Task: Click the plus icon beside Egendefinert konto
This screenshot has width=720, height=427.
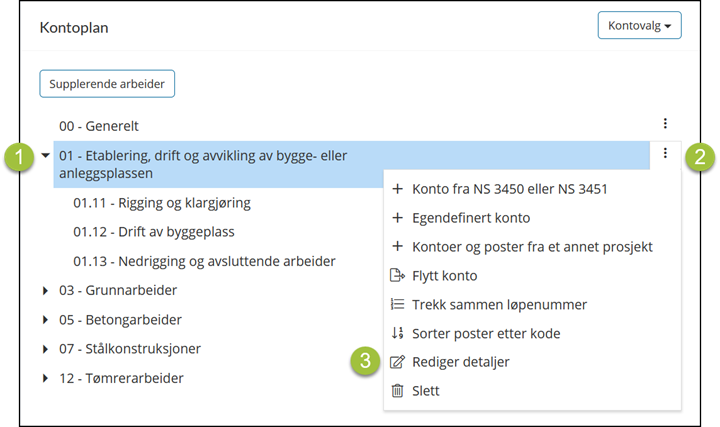Action: pos(397,218)
